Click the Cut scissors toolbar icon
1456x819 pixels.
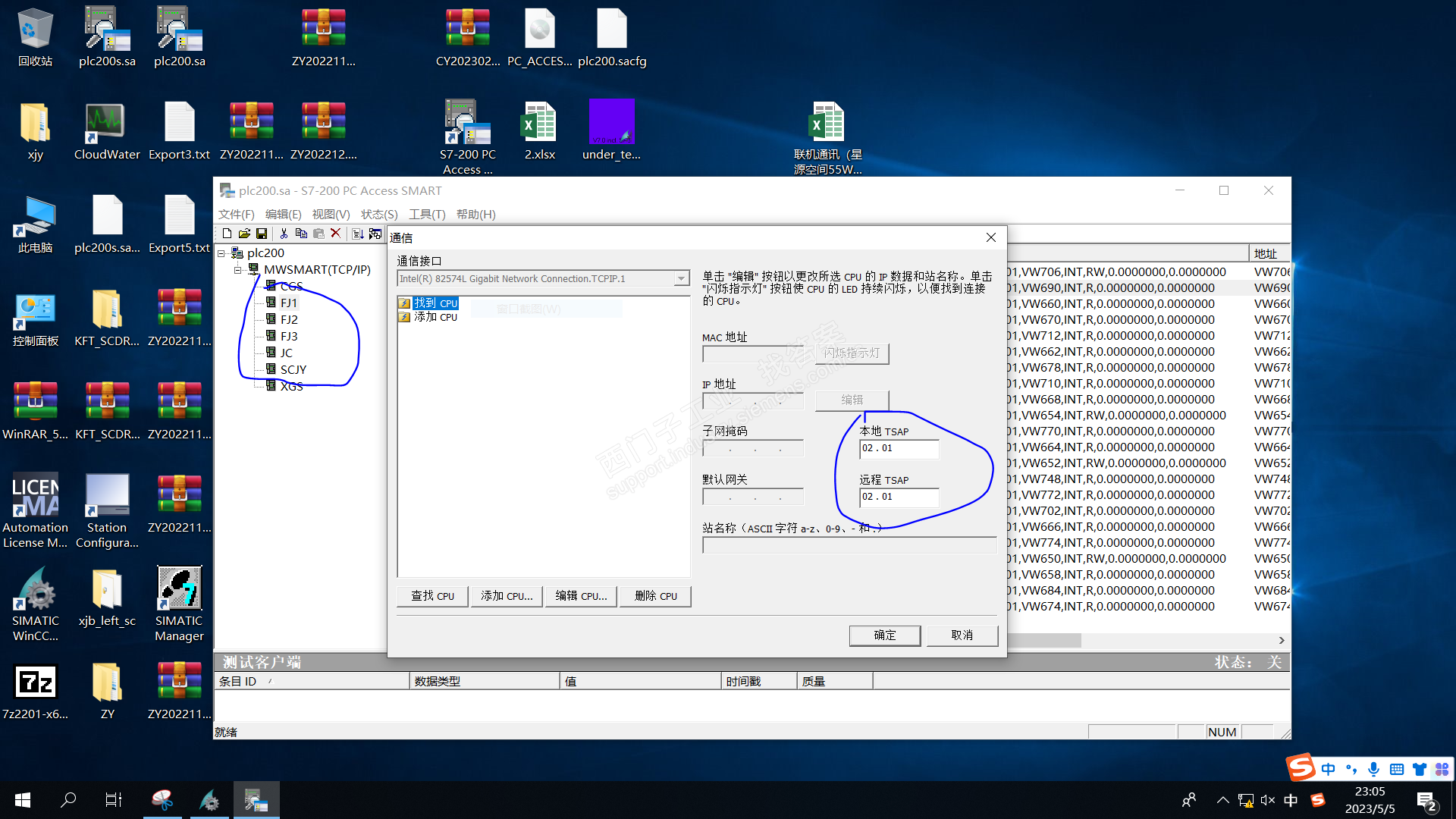284,234
